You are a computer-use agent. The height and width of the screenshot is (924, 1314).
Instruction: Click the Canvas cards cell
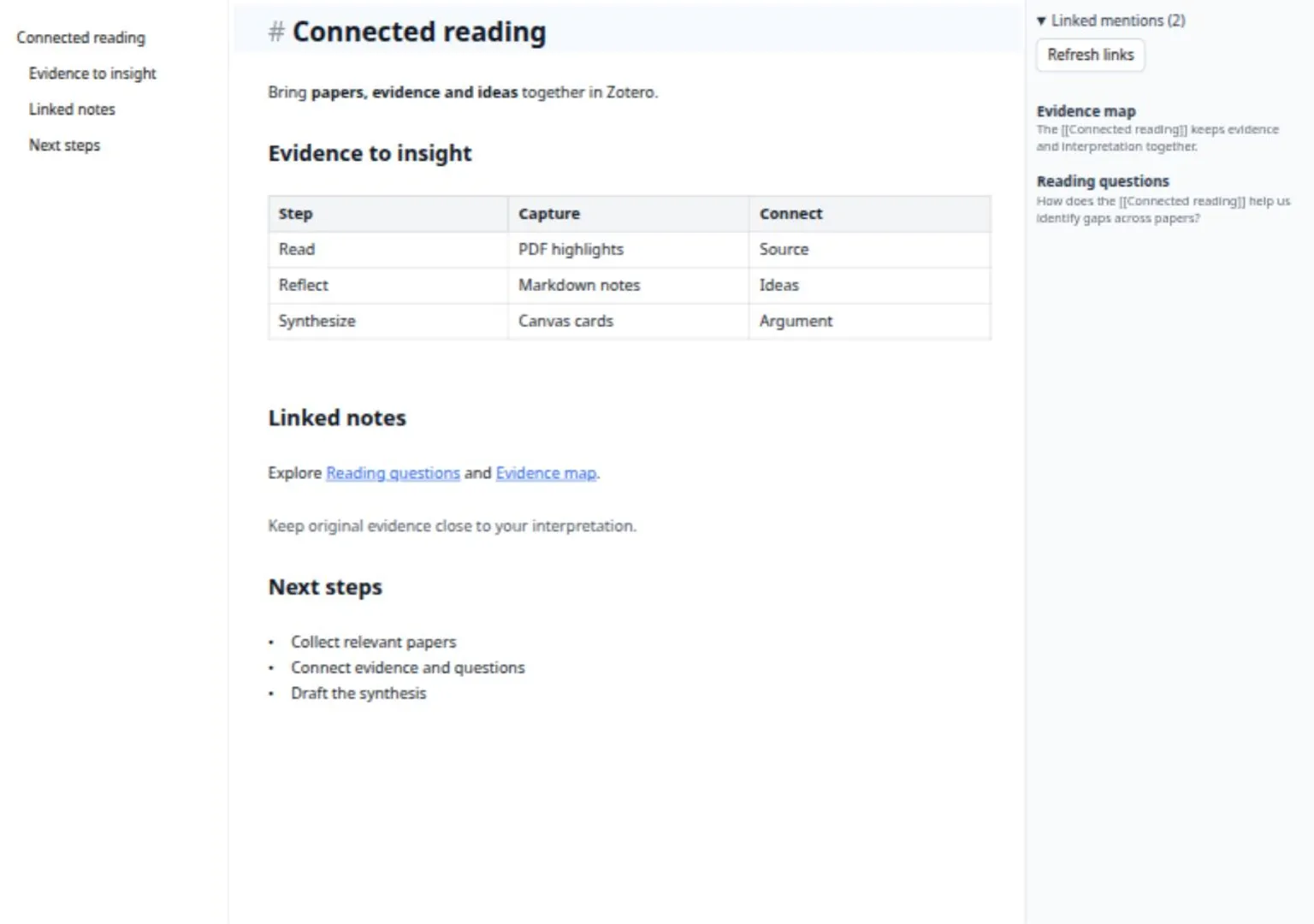628,322
